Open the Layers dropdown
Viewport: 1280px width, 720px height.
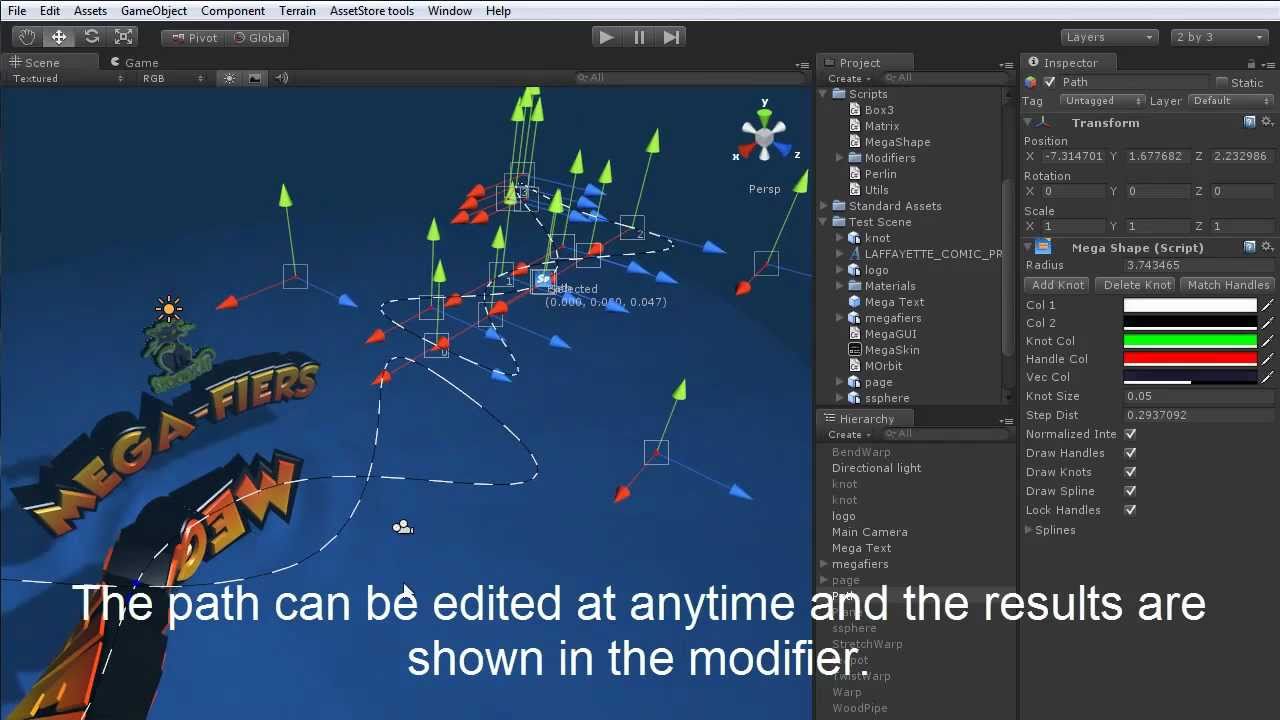(1108, 36)
